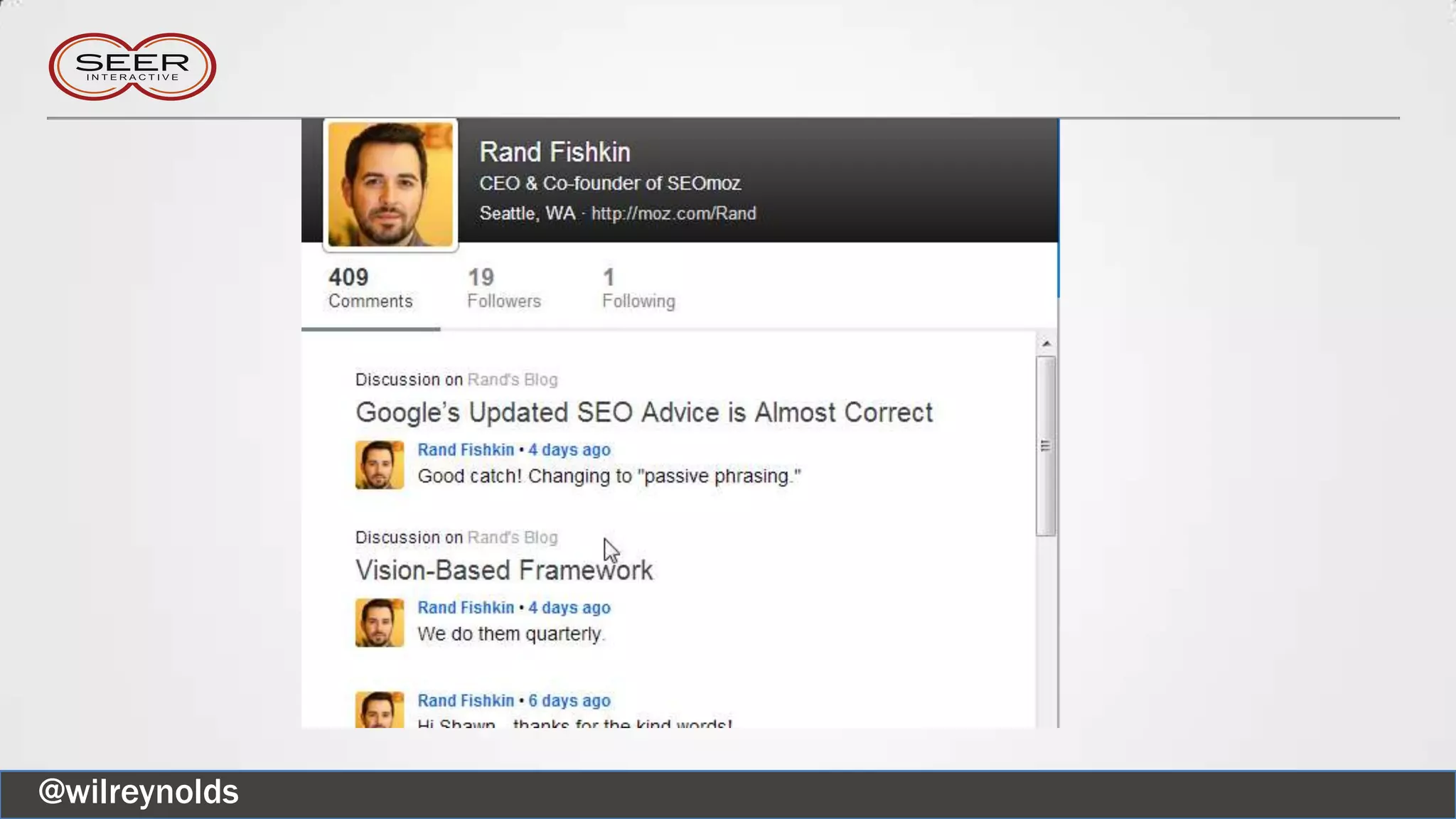Screen dimensions: 1456x819
Task: Click the http://moz.com/Rand profile link
Action: (x=673, y=213)
